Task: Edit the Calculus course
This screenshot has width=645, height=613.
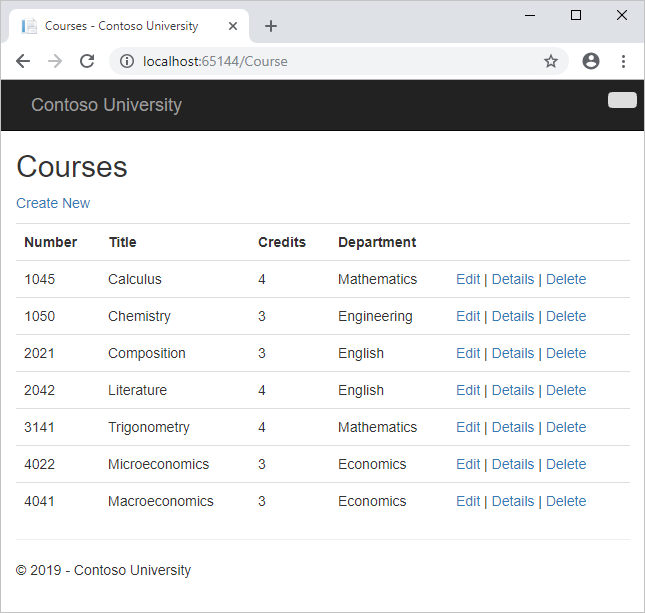Action: pyautogui.click(x=468, y=279)
